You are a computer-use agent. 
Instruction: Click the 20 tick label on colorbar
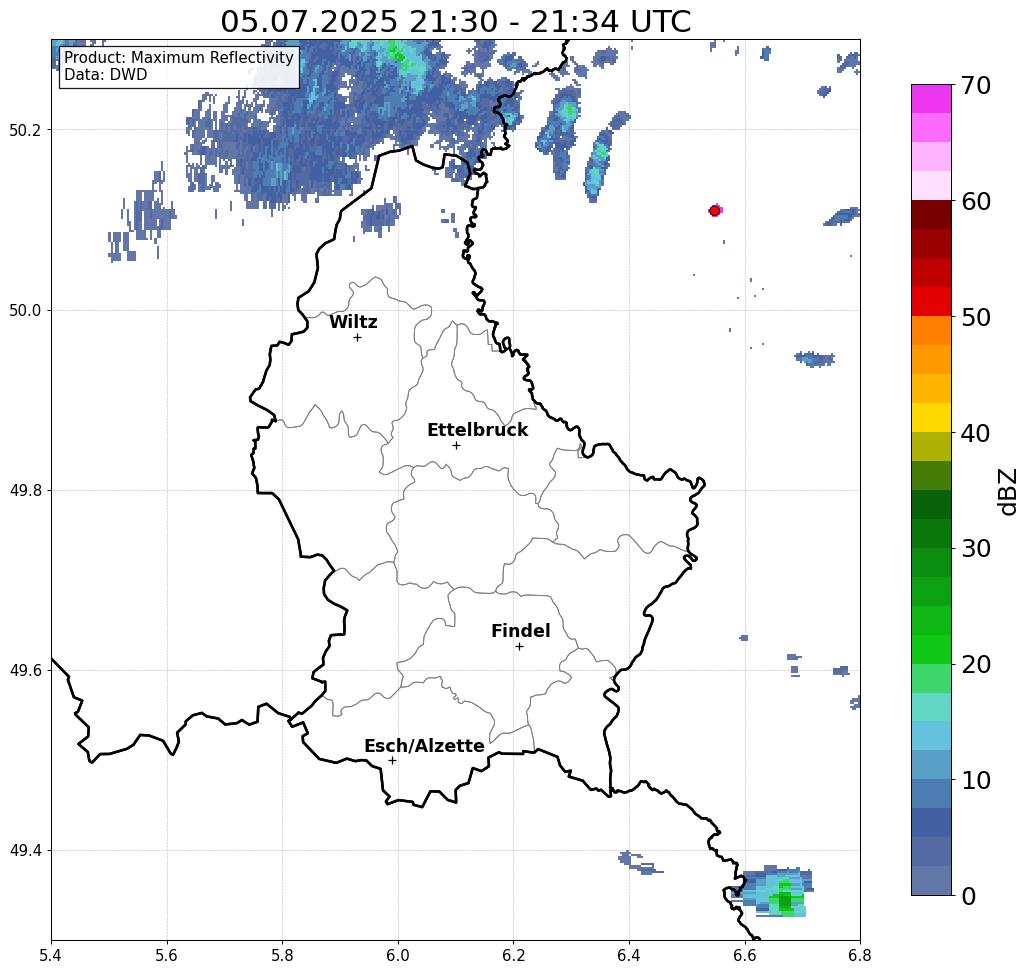pyautogui.click(x=976, y=664)
